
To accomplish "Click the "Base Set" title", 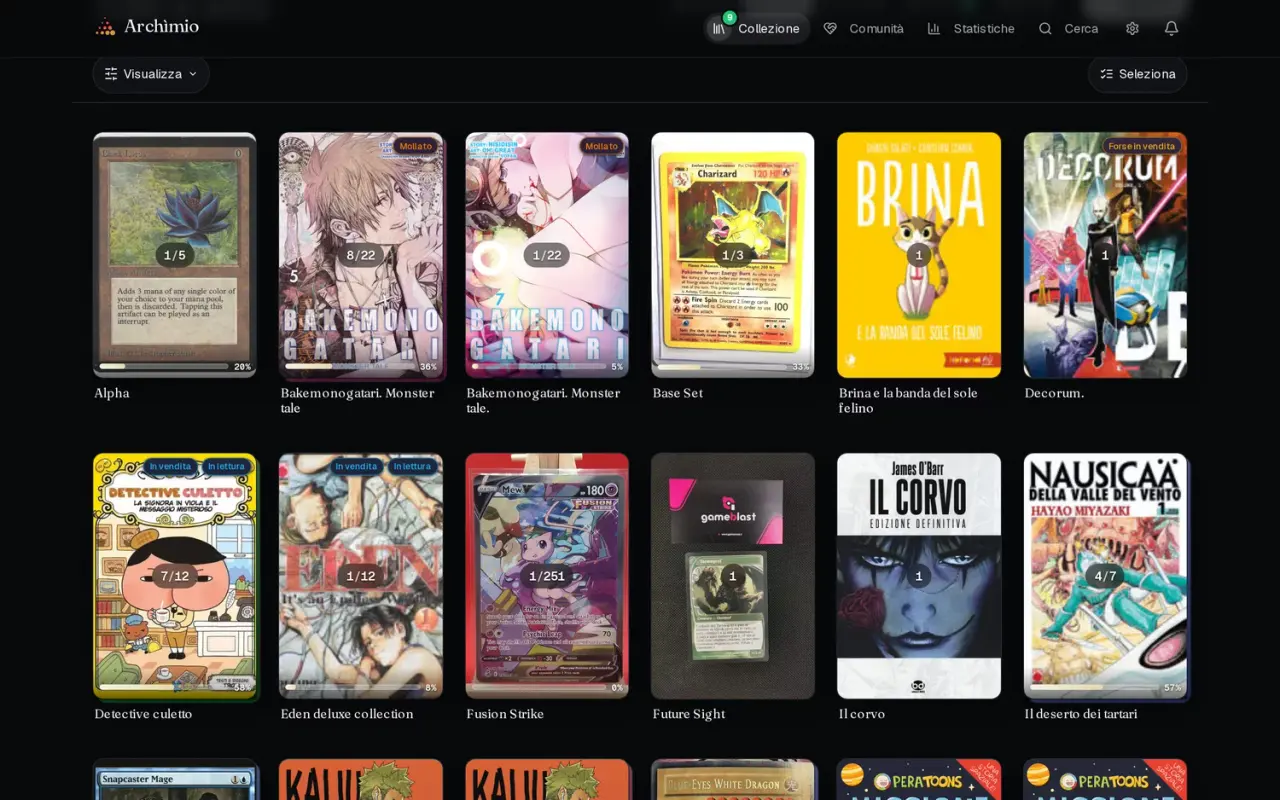I will pos(678,393).
